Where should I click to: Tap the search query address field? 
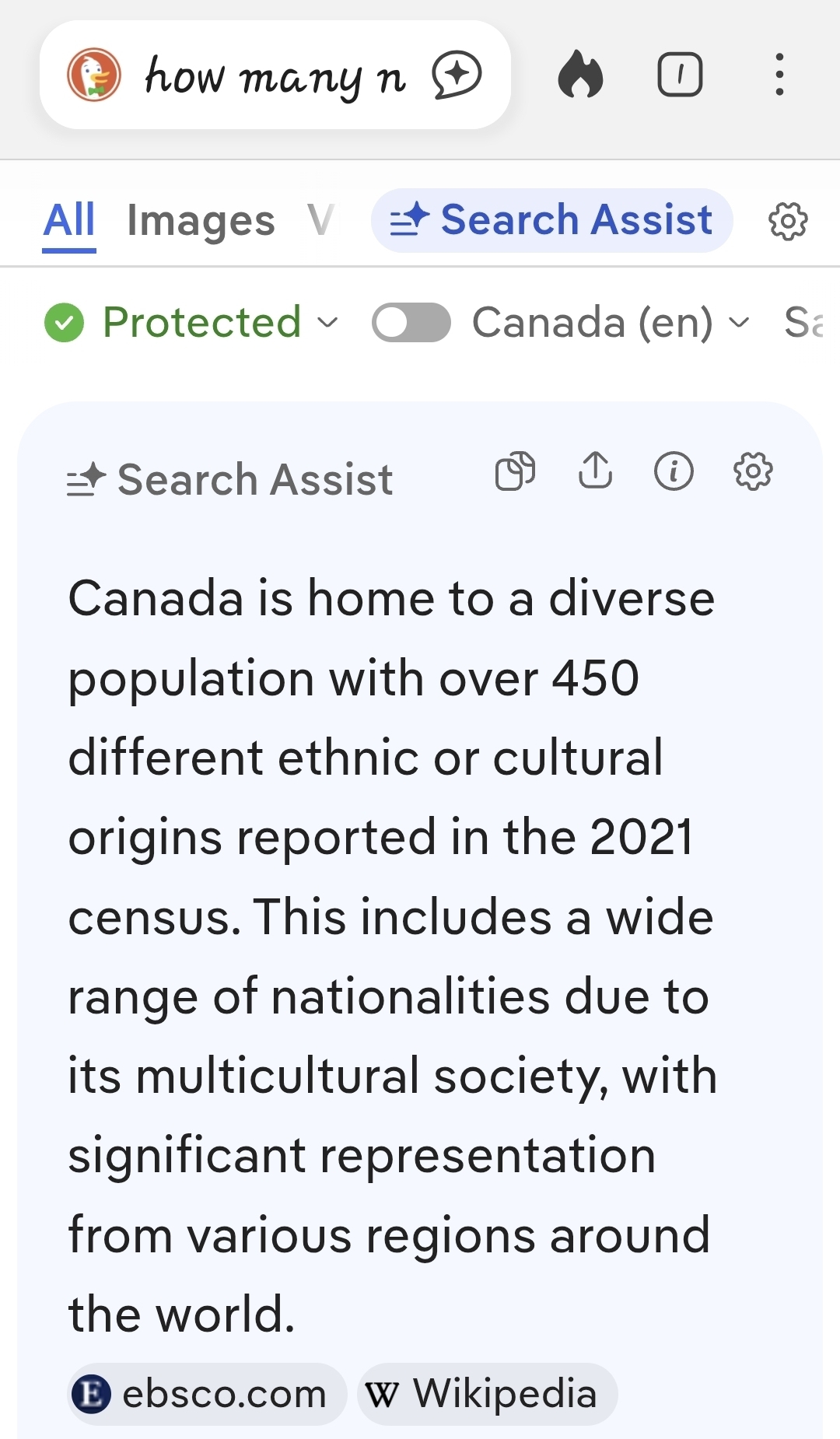click(275, 75)
